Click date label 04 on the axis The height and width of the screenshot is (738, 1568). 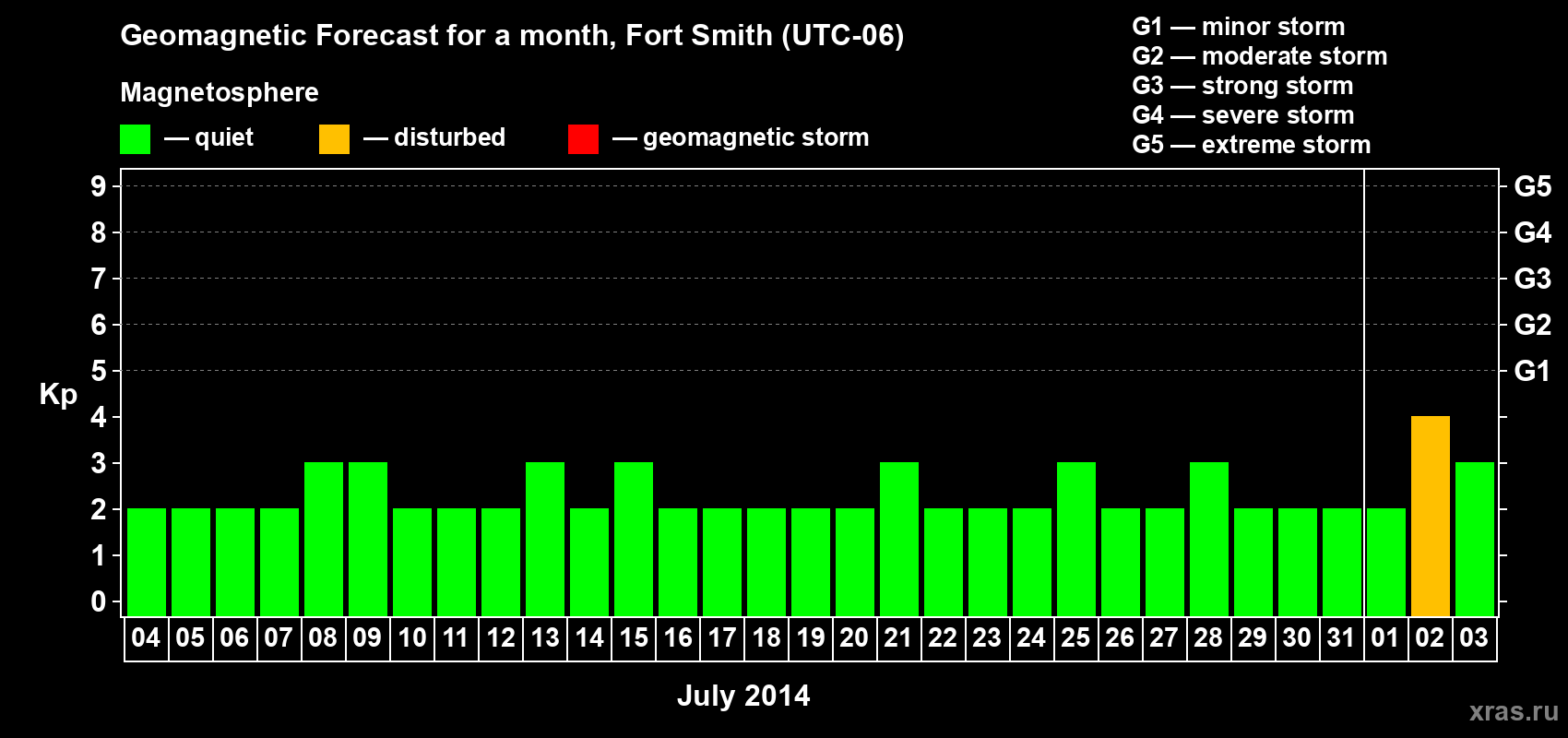pyautogui.click(x=146, y=637)
